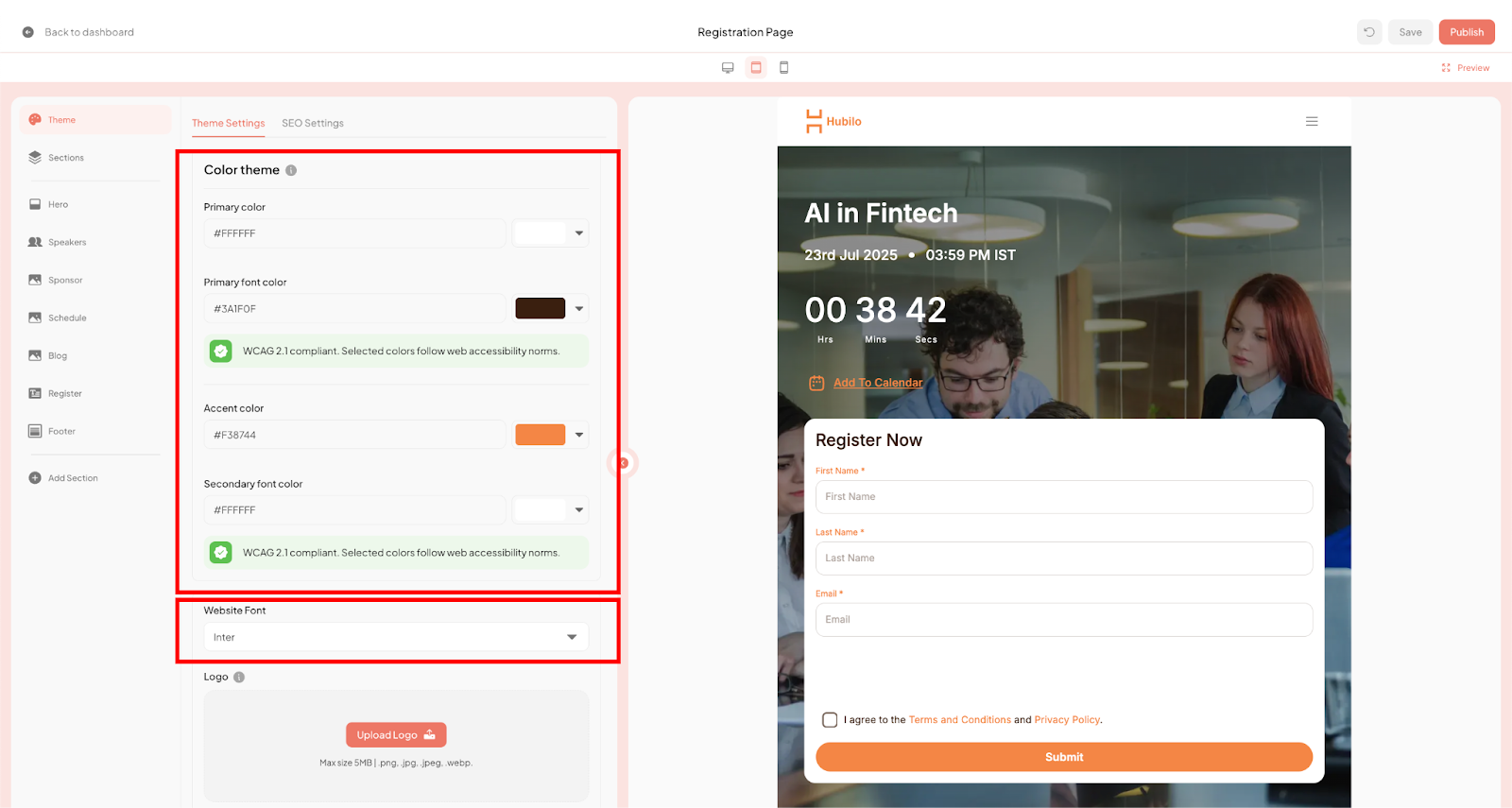Select Speakers in the sidebar
Screen dimensions: 1512x808
[66, 243]
